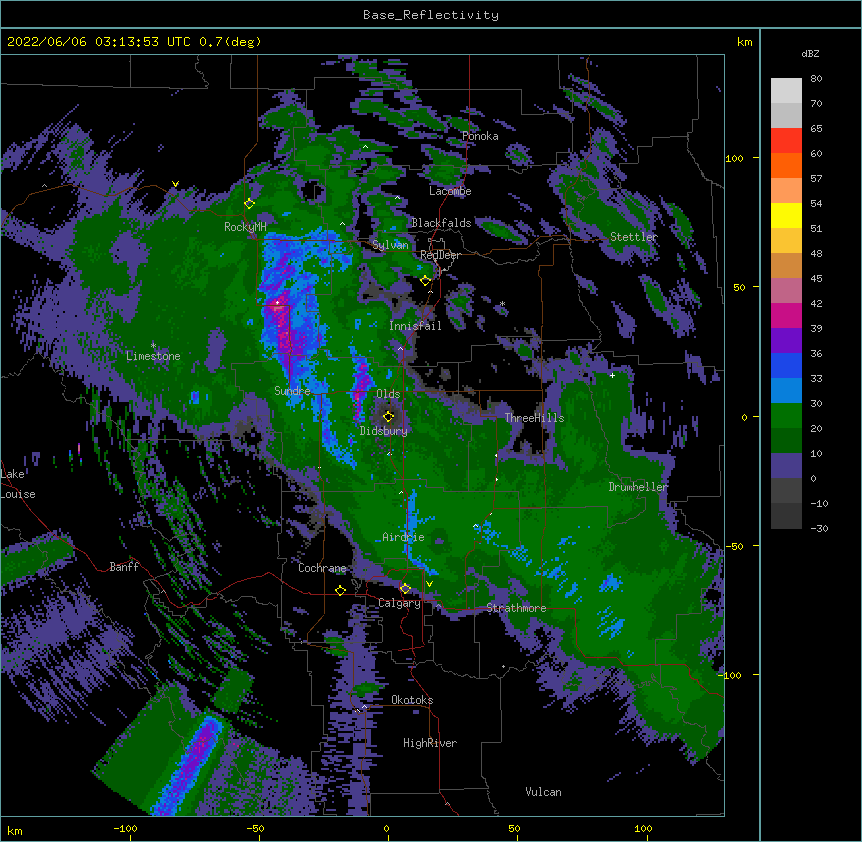Click the Vulcan label
Screen dimensions: 862x842
pyautogui.click(x=543, y=792)
